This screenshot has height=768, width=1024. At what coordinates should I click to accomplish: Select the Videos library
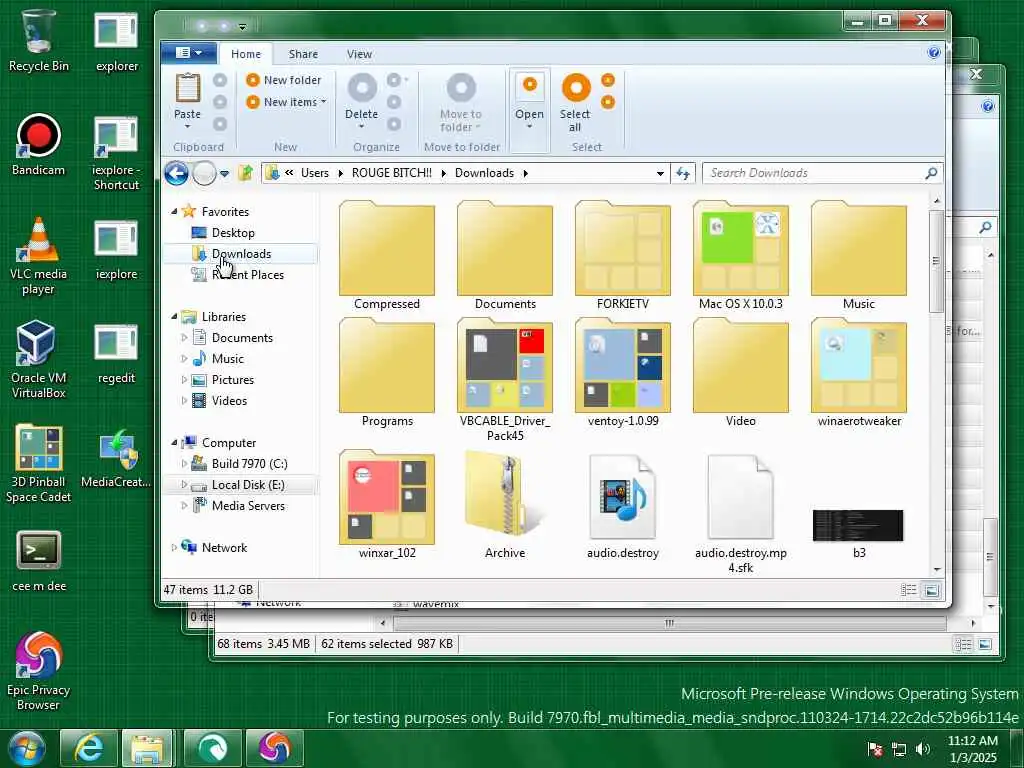coord(229,400)
